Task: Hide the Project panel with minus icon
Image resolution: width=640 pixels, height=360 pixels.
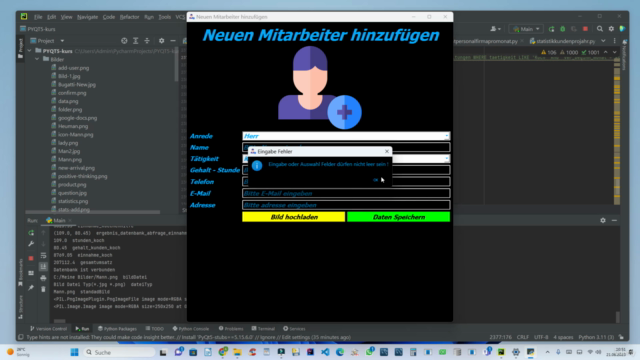Action: point(173,41)
